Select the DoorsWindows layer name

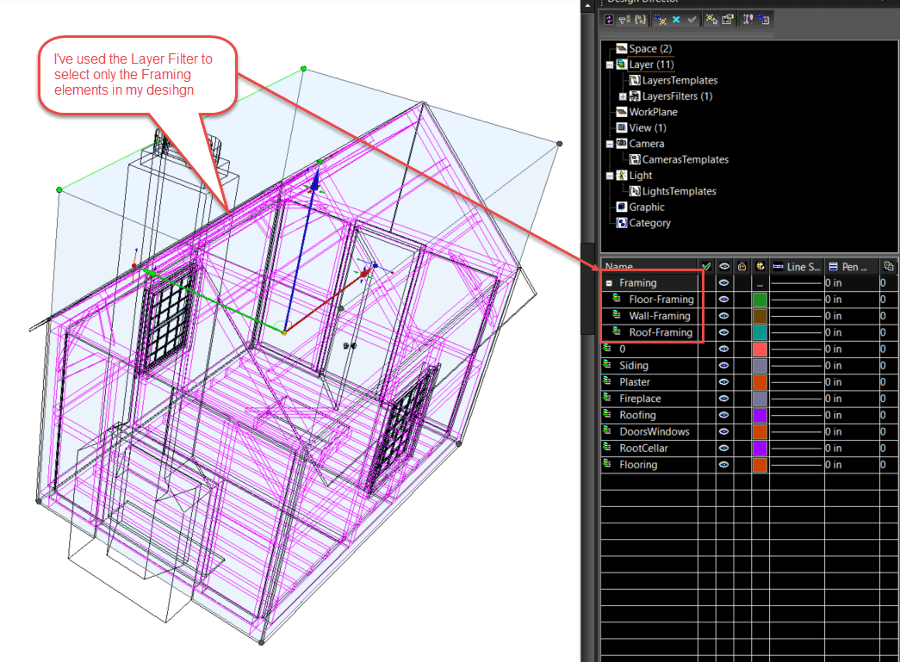point(654,432)
